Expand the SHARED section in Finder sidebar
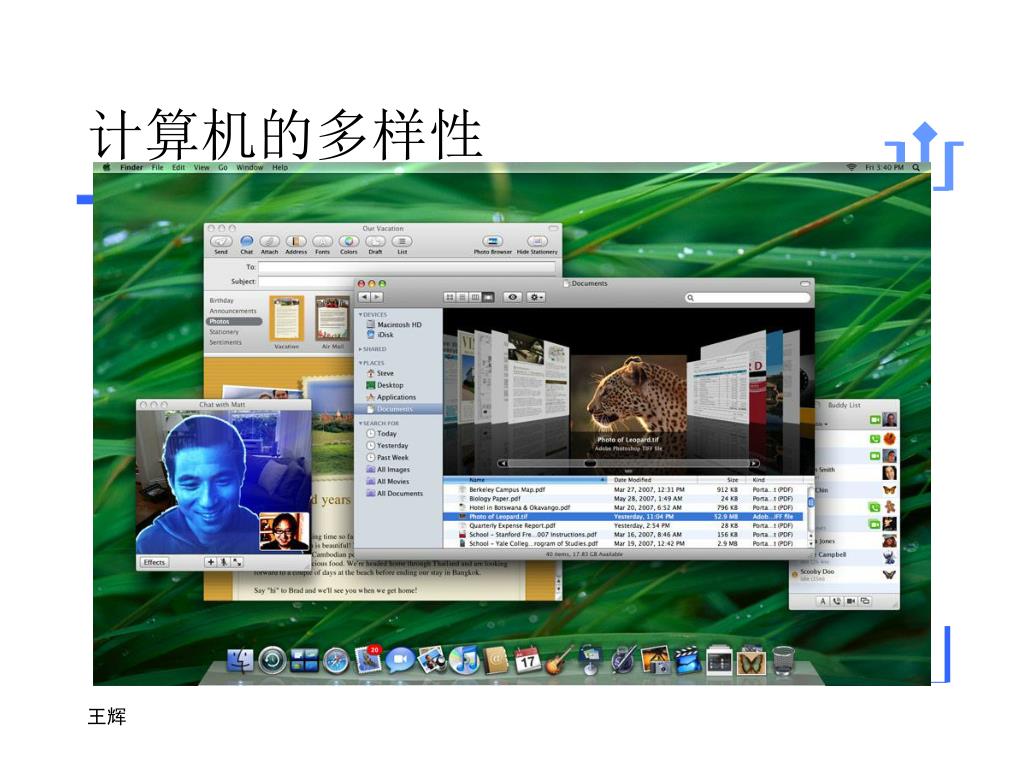This screenshot has height=768, width=1024. point(360,349)
